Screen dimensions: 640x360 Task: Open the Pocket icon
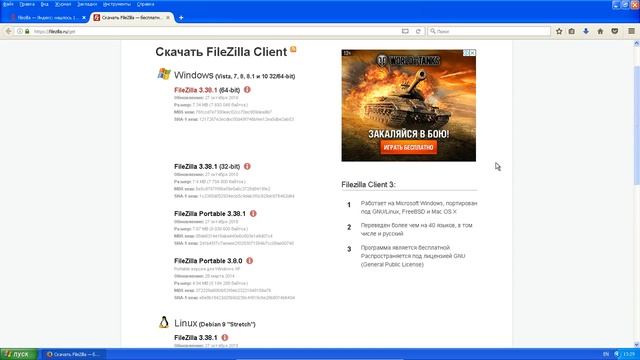[x=615, y=31]
